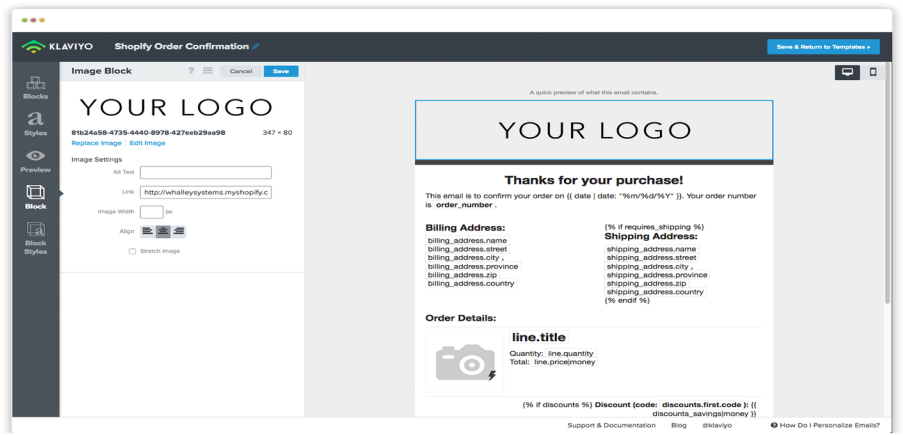903x435 pixels.
Task: Click the 'shipping_address.country' variable
Action: (x=655, y=292)
